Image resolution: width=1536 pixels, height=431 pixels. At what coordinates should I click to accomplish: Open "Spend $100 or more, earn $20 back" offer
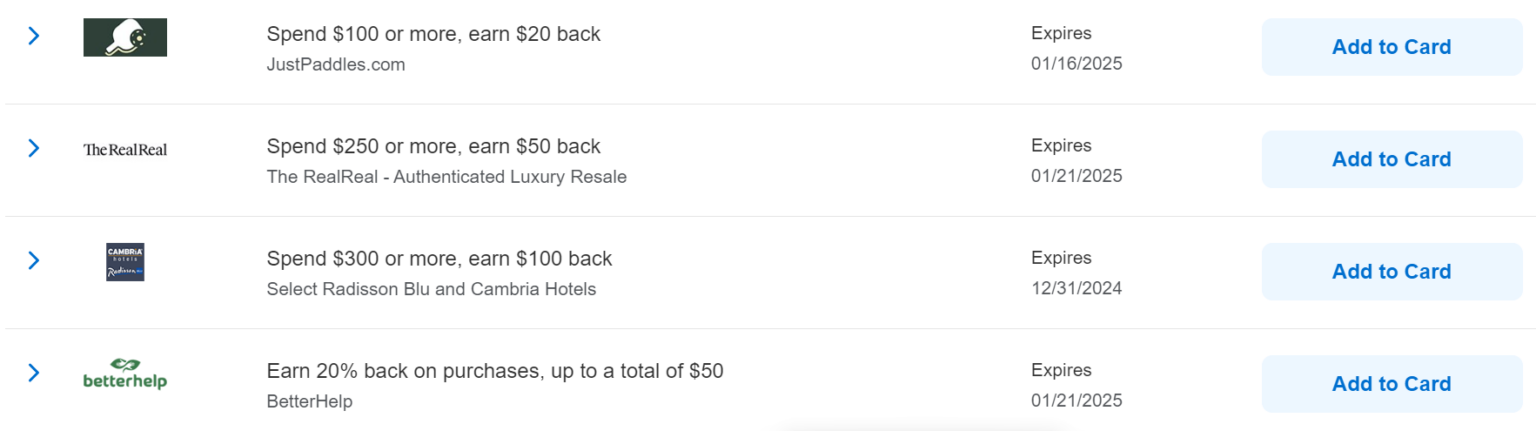pyautogui.click(x=433, y=34)
